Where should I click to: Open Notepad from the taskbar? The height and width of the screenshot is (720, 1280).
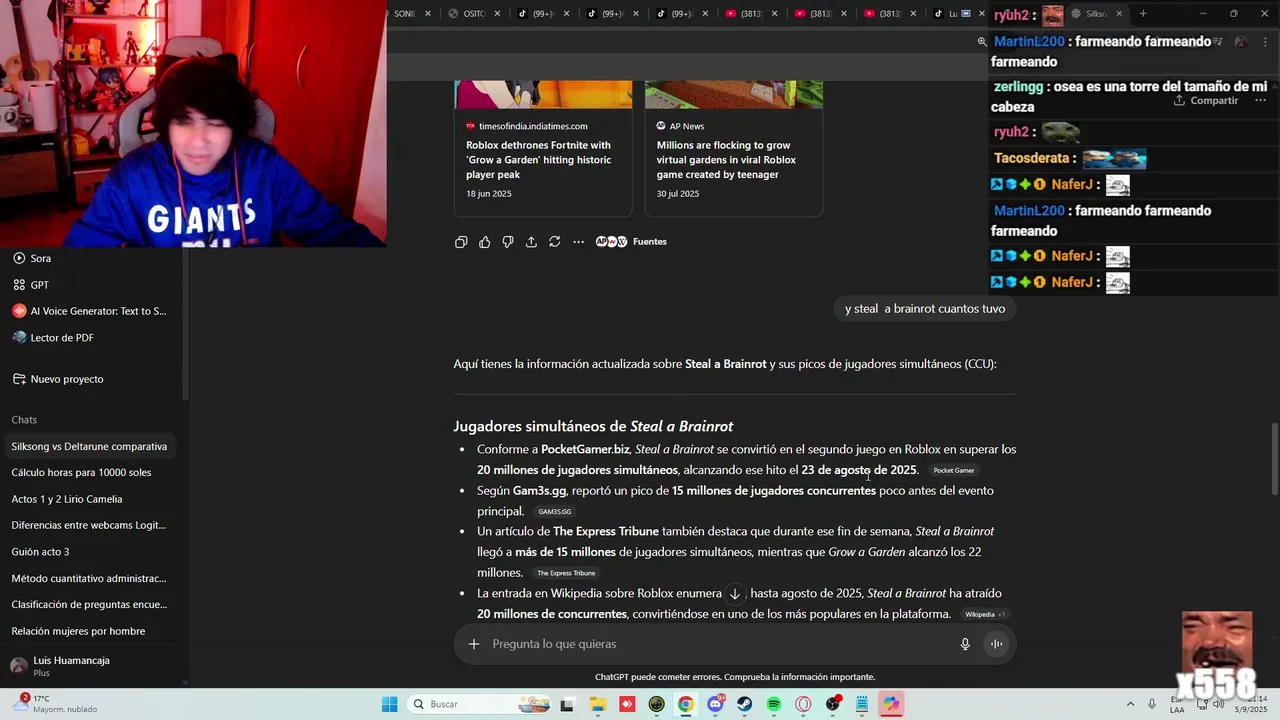coord(862,705)
